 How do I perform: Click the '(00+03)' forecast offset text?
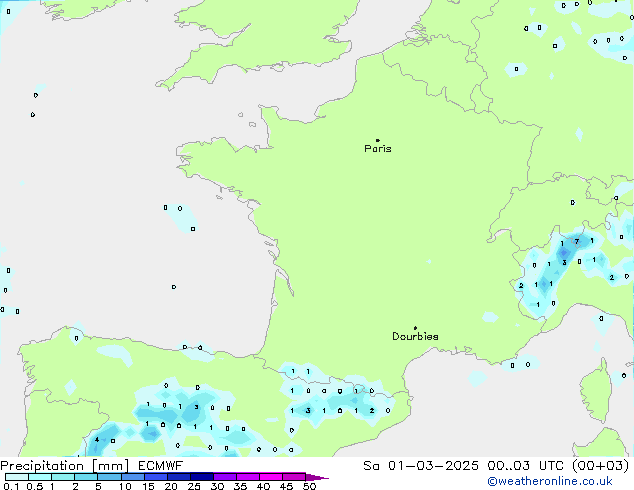[600, 466]
